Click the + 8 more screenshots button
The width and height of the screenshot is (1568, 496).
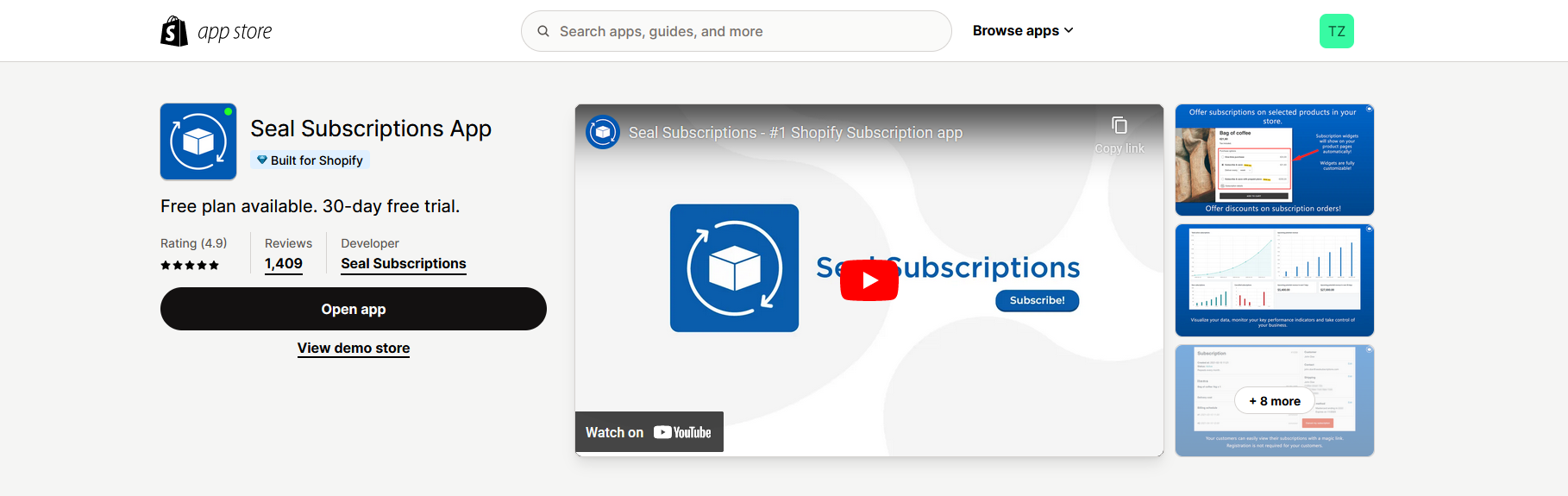coord(1275,401)
